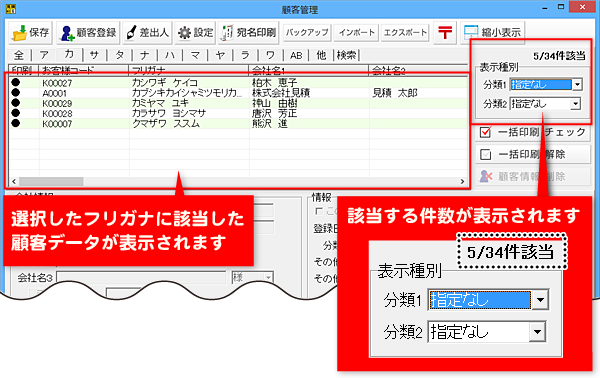Click the 保存 save folder icon
The image size is (600, 378).
click(19, 33)
